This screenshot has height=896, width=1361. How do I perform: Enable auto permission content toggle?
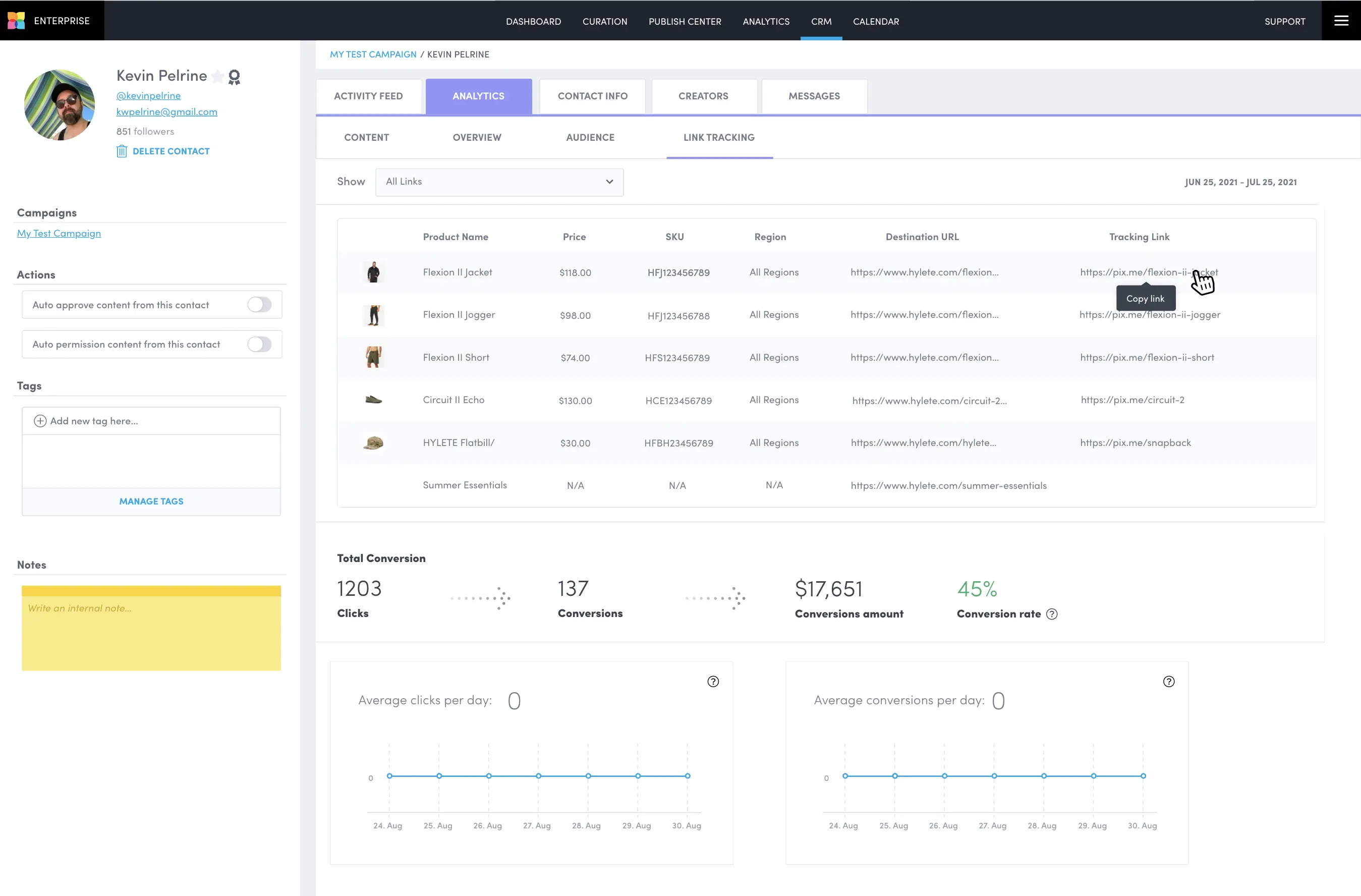click(x=260, y=344)
